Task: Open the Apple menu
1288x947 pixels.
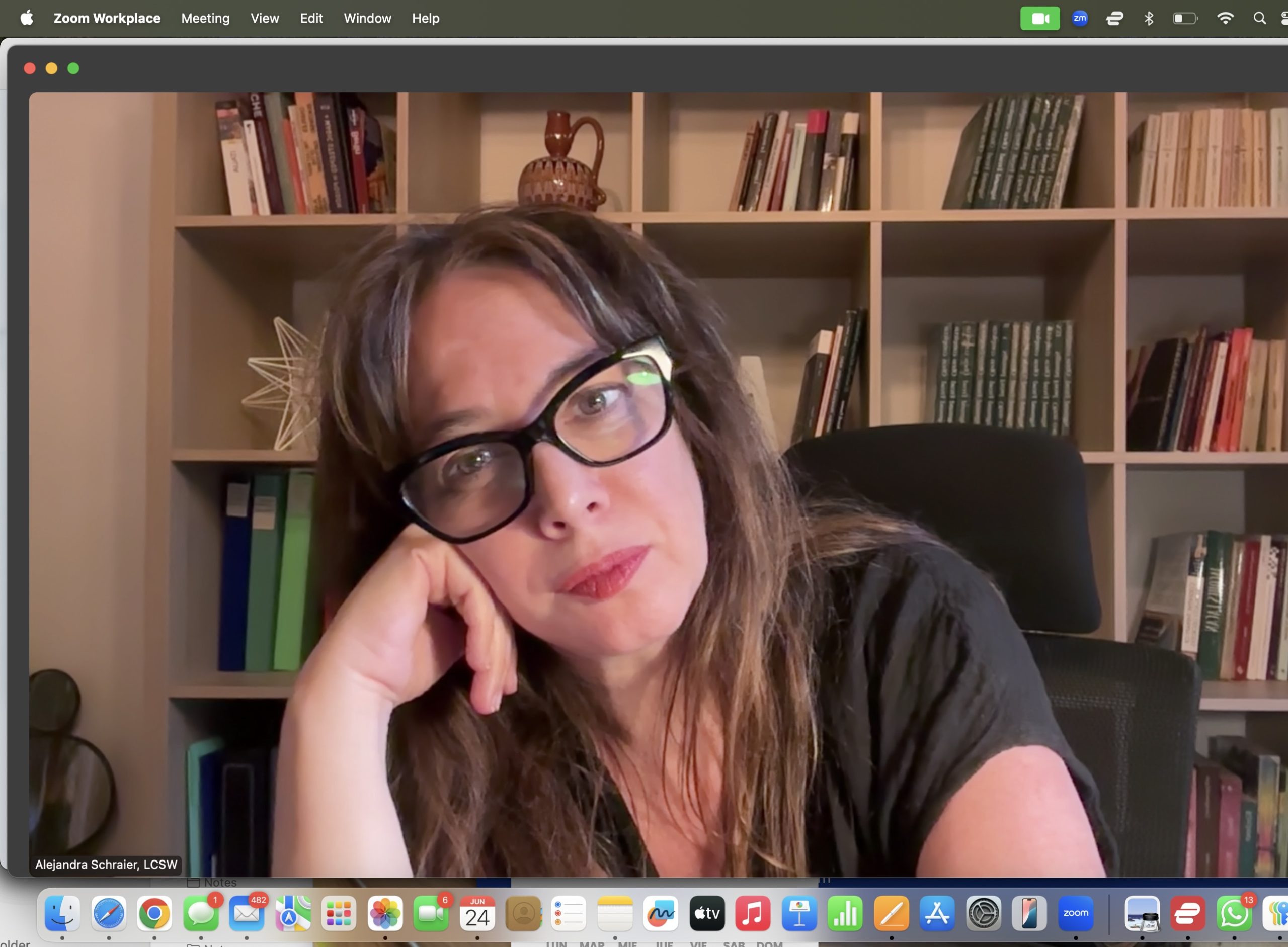Action: coord(26,18)
